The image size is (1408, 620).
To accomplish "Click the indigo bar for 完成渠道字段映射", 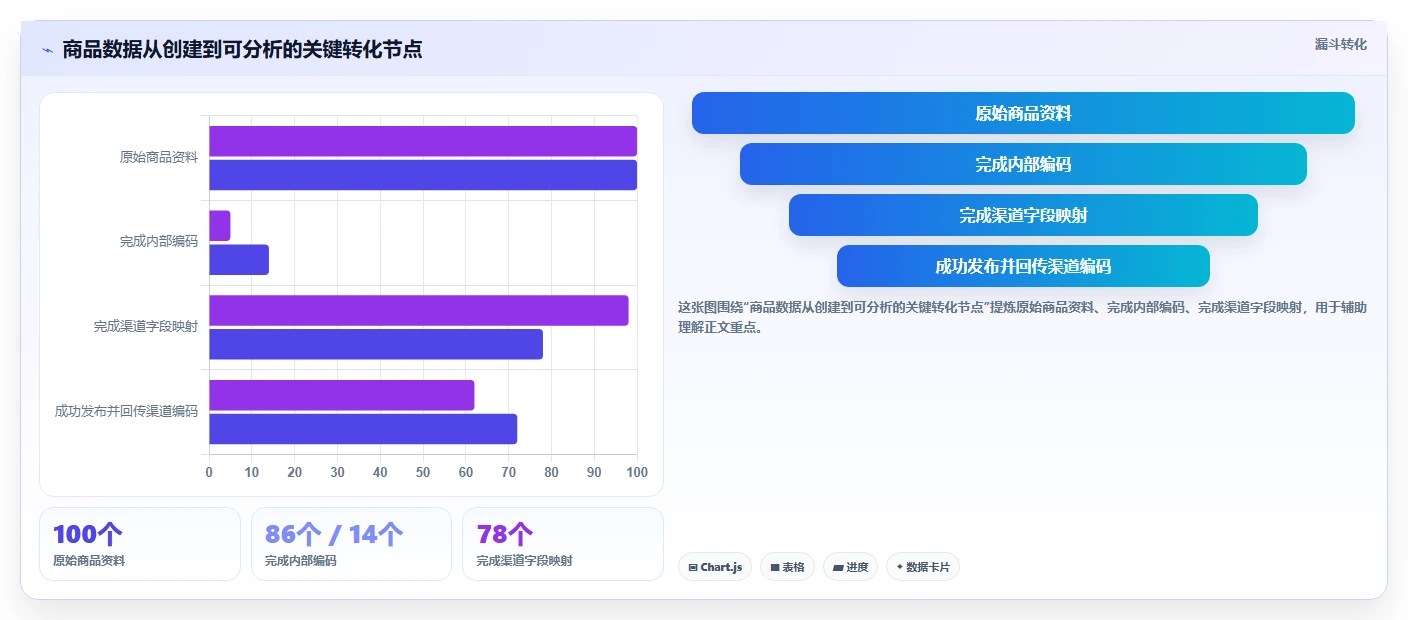I will [x=376, y=344].
